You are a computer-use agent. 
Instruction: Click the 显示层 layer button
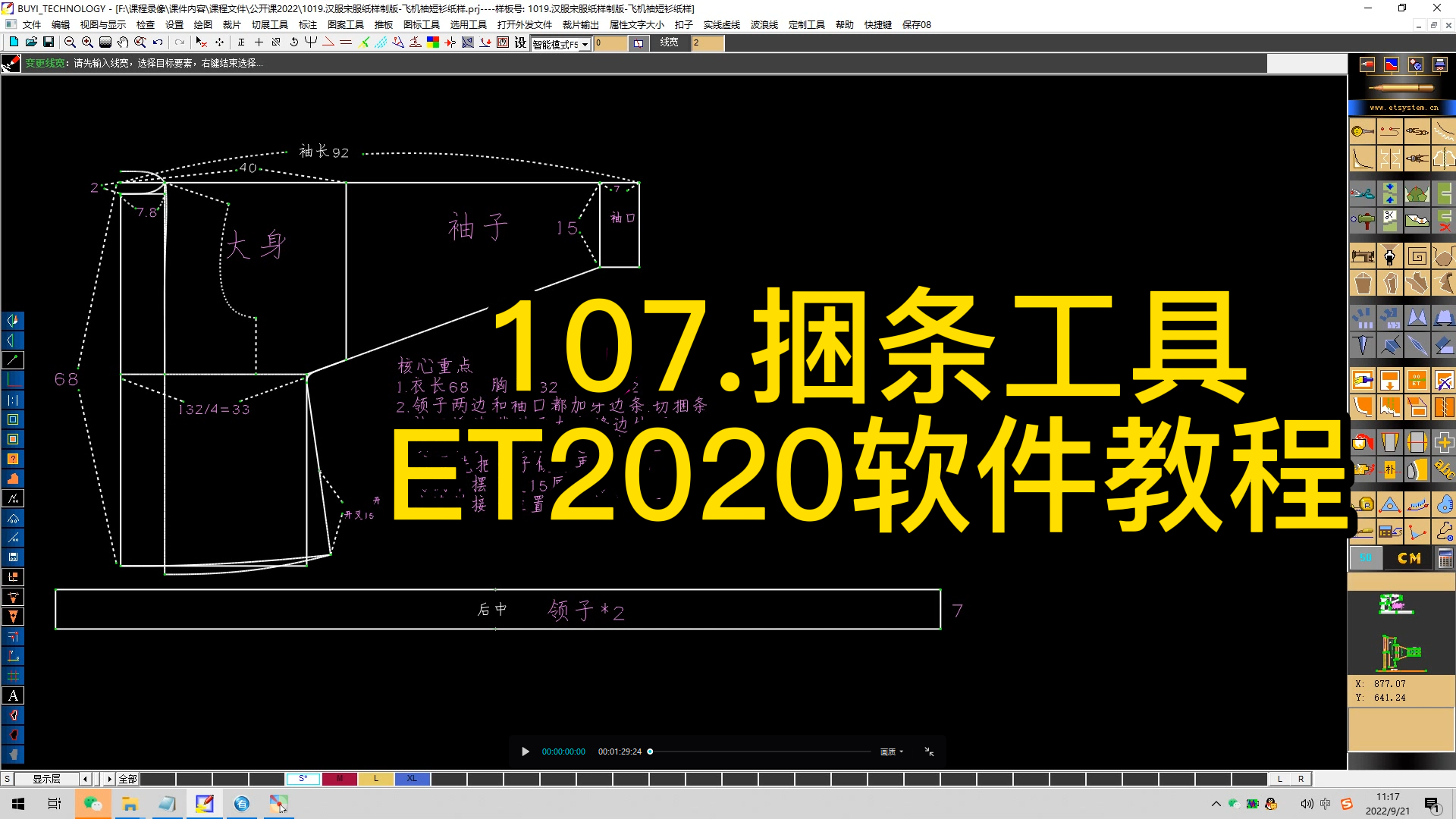(45, 779)
